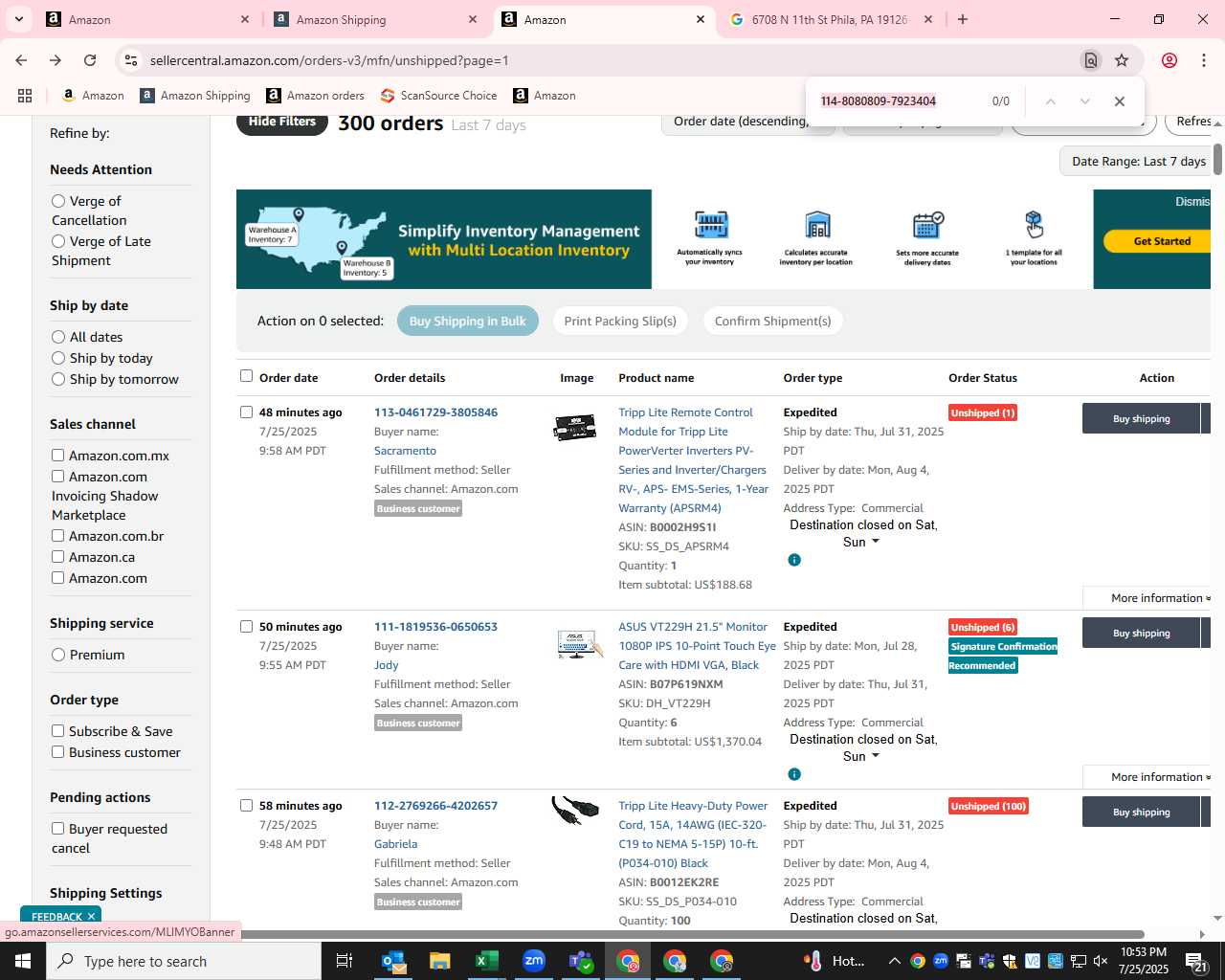Screen dimensions: 1225x980
Task: Click the info icon in the ASUS monitor order
Action: 794,774
